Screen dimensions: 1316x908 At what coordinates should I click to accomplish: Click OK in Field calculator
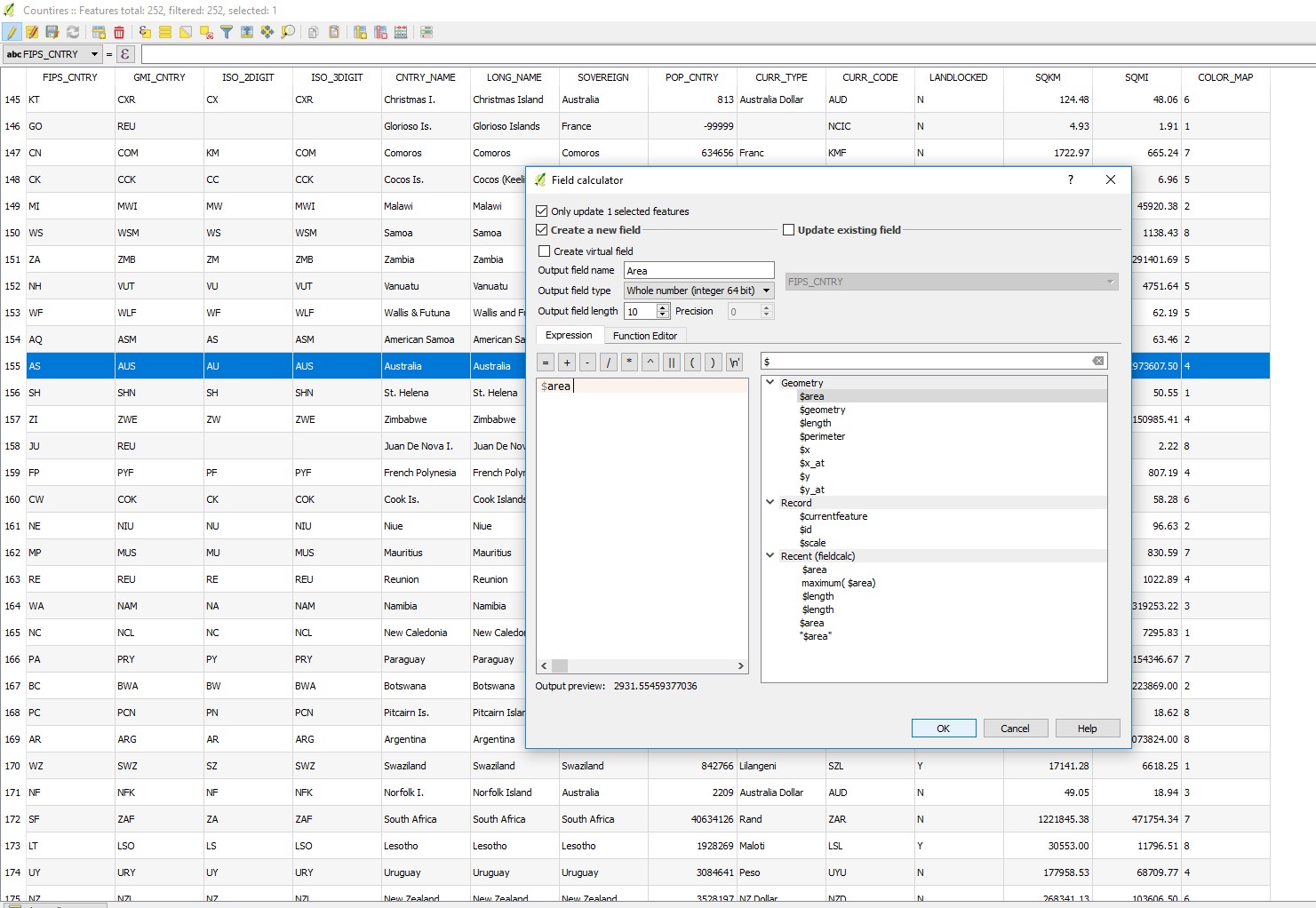tap(944, 729)
